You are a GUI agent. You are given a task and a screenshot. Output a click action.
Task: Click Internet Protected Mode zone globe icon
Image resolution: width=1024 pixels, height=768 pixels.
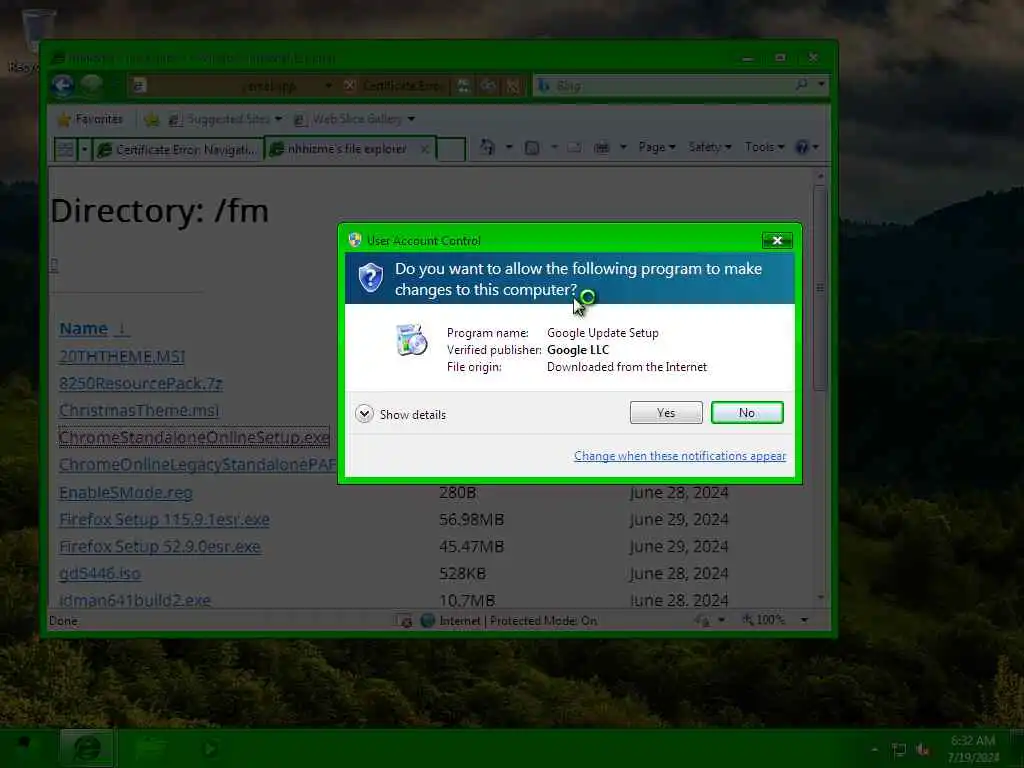(x=428, y=620)
